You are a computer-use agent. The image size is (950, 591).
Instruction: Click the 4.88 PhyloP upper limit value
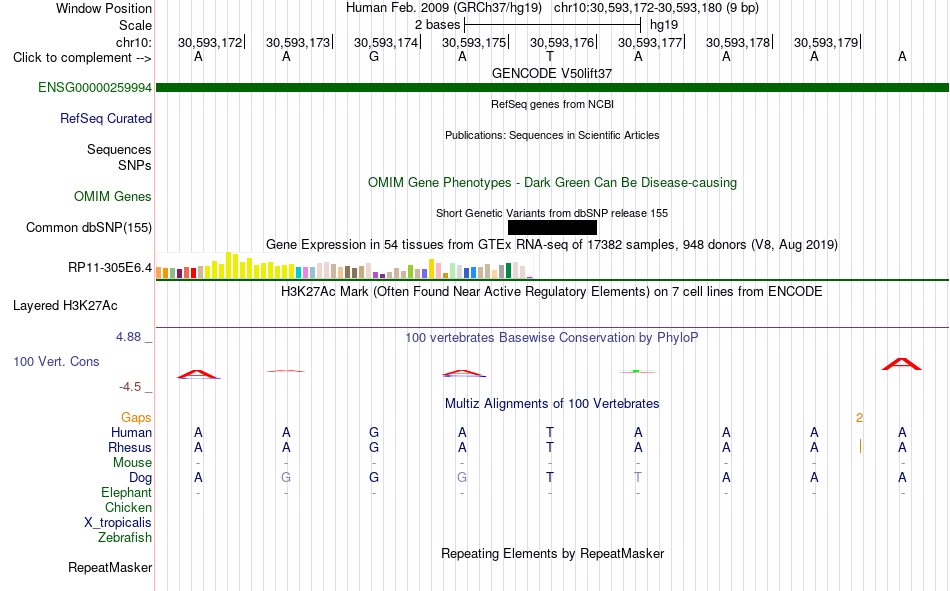(x=128, y=337)
